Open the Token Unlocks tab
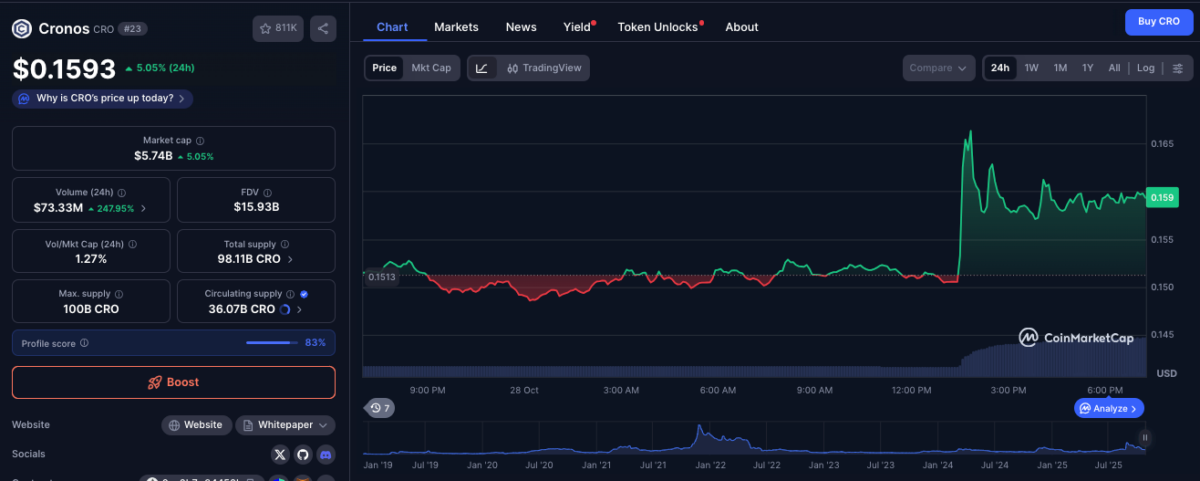Image resolution: width=1200 pixels, height=481 pixels. 658,27
